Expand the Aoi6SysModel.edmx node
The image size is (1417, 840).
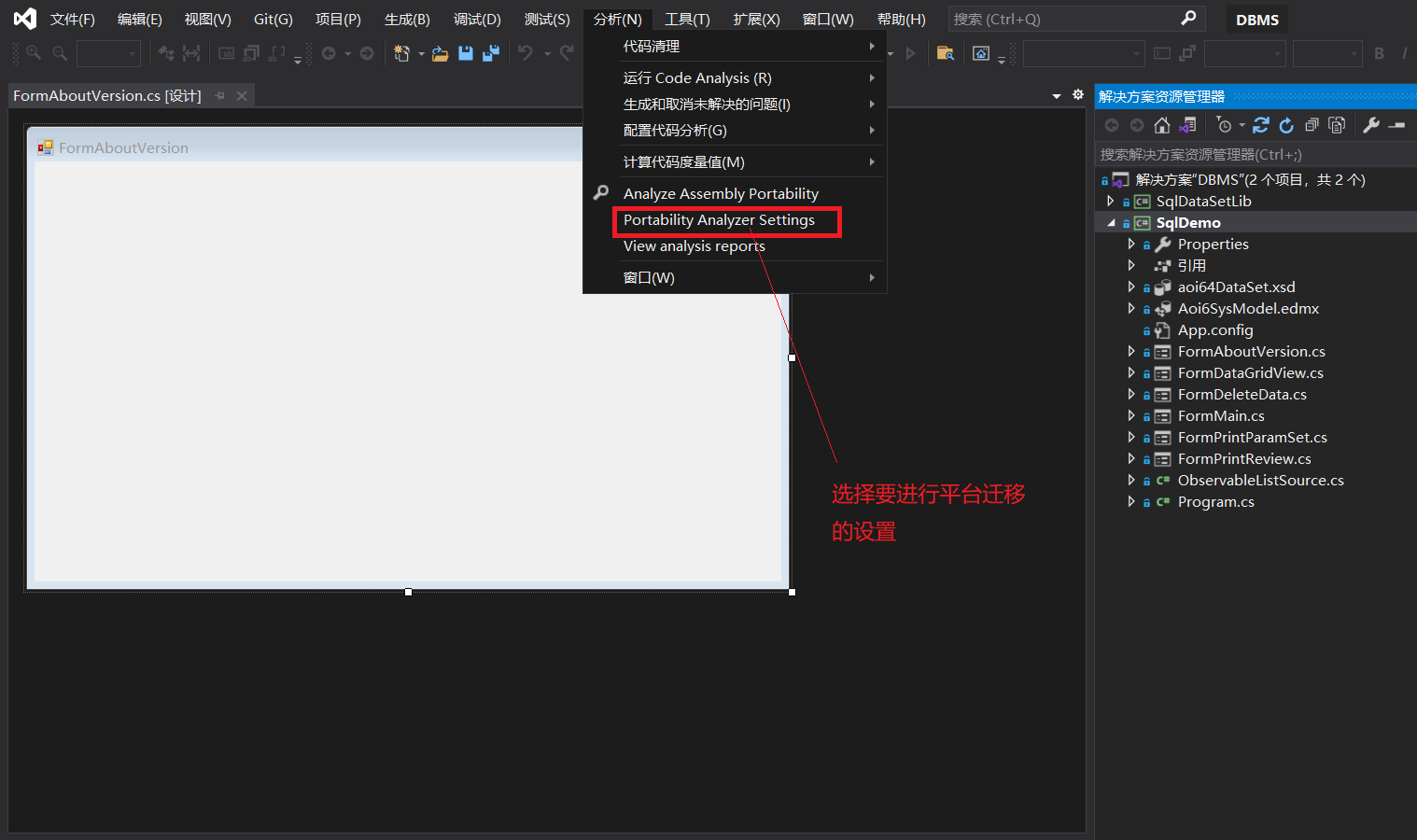click(1131, 308)
